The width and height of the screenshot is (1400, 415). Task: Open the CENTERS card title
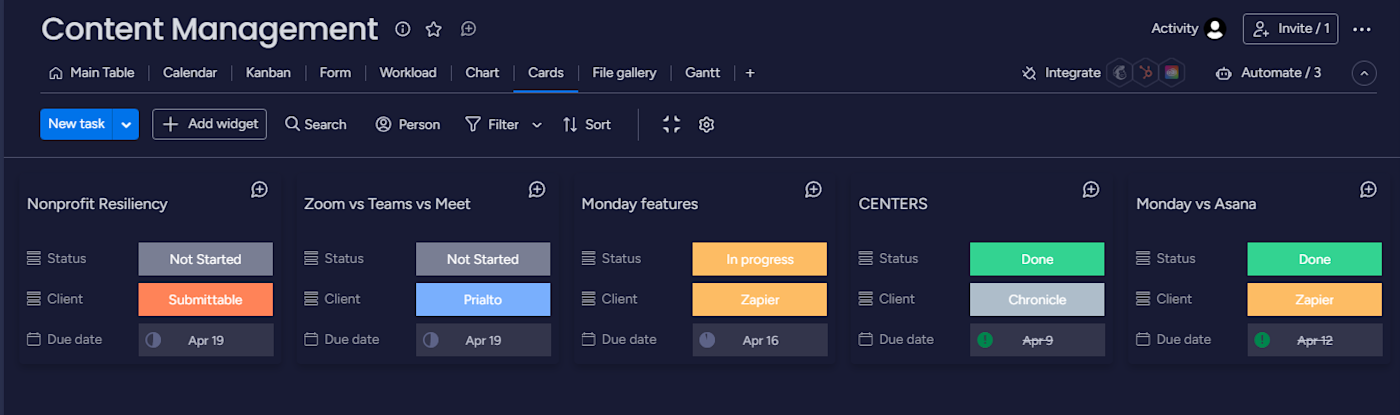893,204
